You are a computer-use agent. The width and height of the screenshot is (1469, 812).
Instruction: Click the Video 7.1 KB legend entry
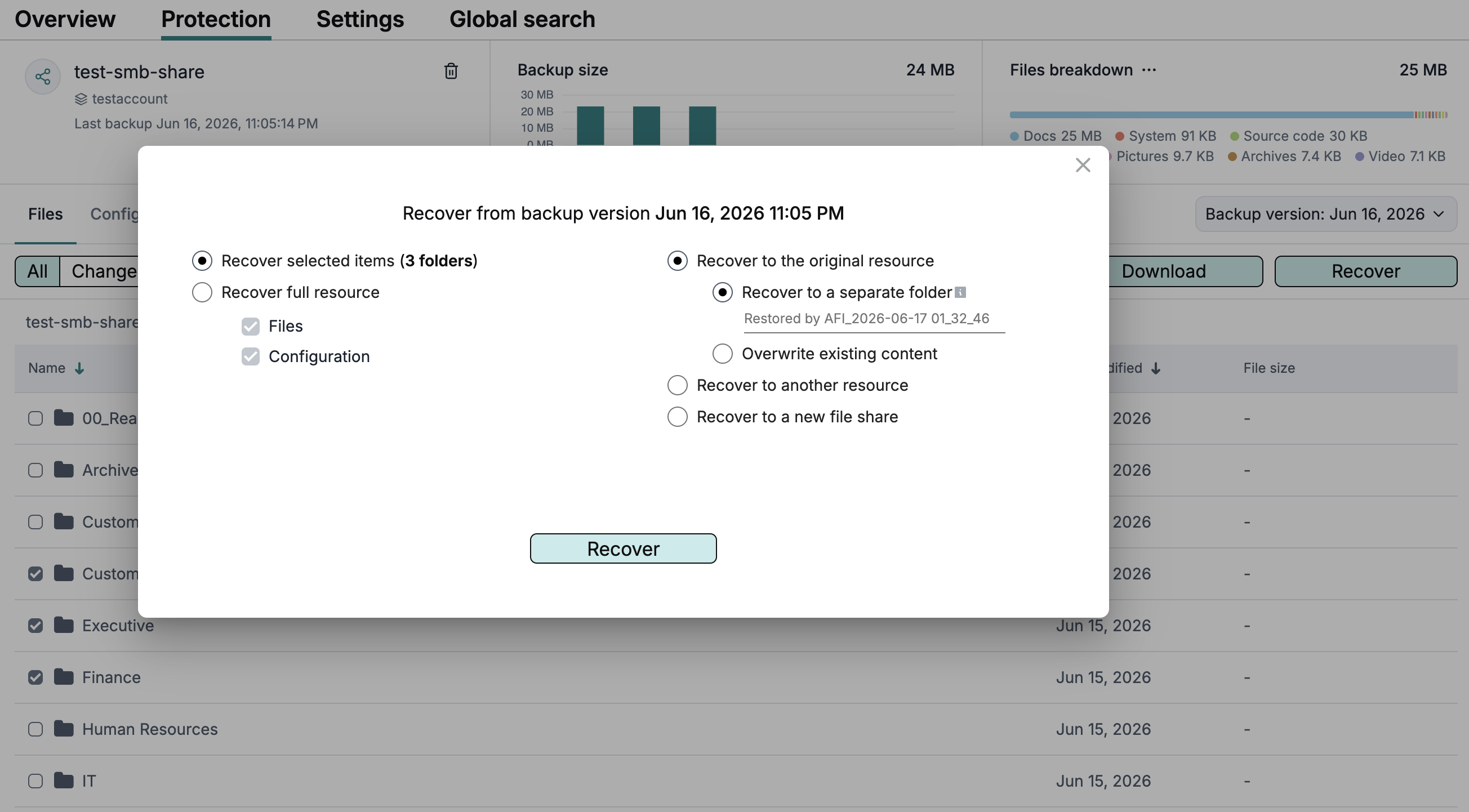pyautogui.click(x=1400, y=156)
